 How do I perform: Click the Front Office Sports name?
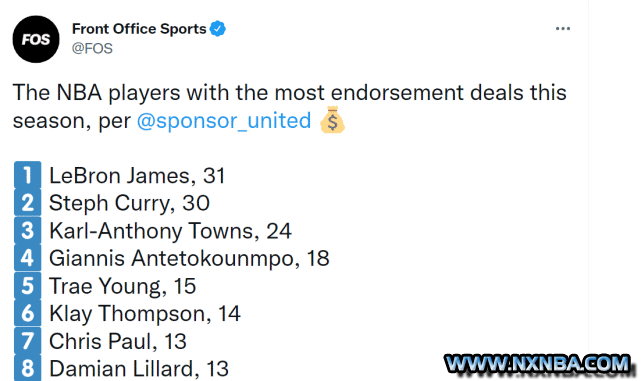pos(139,29)
